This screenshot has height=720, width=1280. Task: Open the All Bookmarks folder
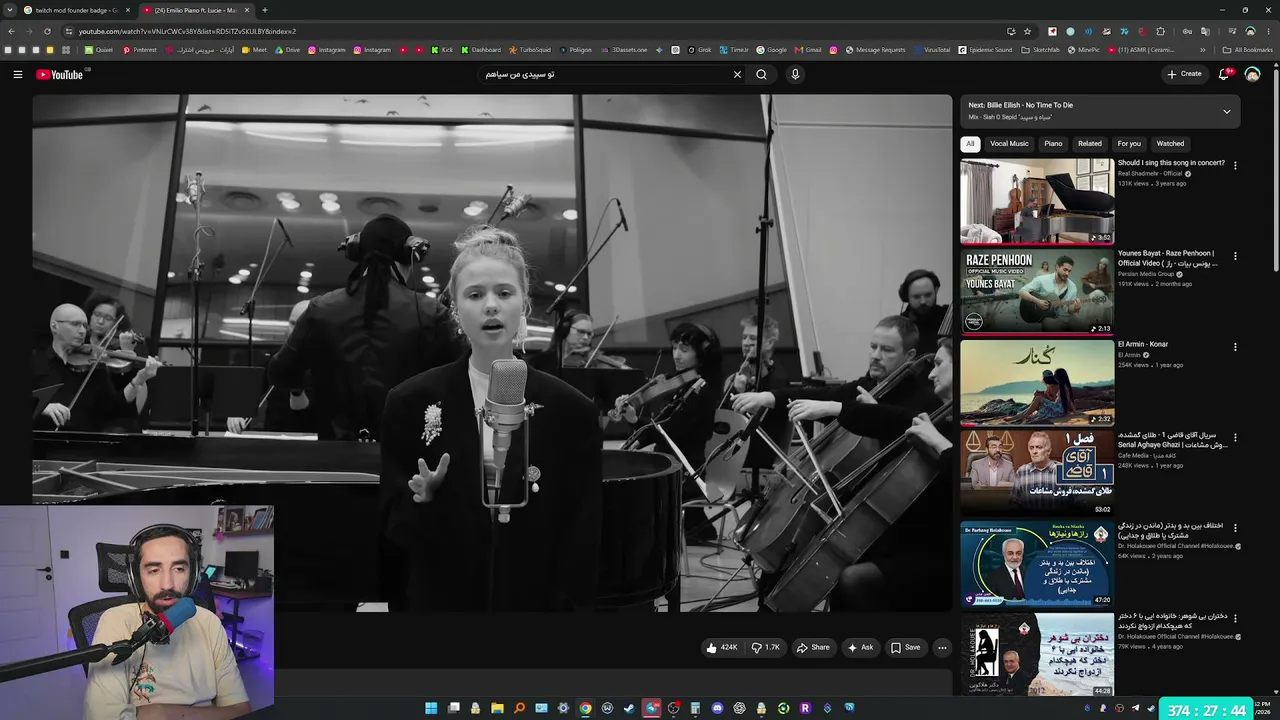[x=1247, y=50]
